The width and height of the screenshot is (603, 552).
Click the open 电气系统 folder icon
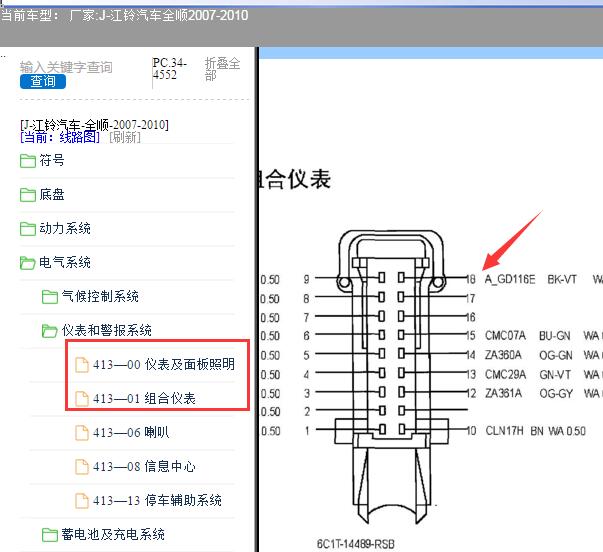28,263
